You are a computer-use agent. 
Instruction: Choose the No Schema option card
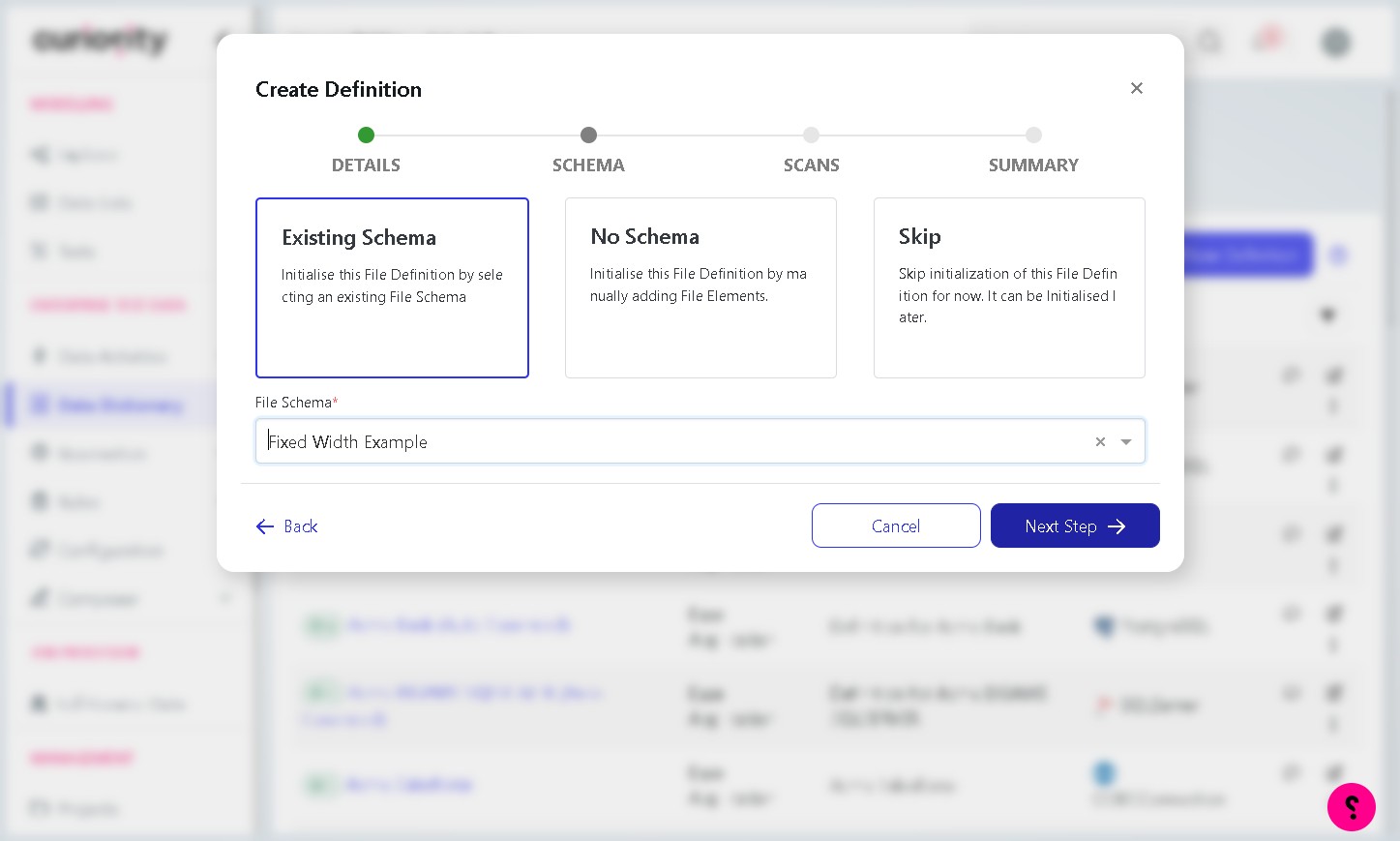point(700,287)
